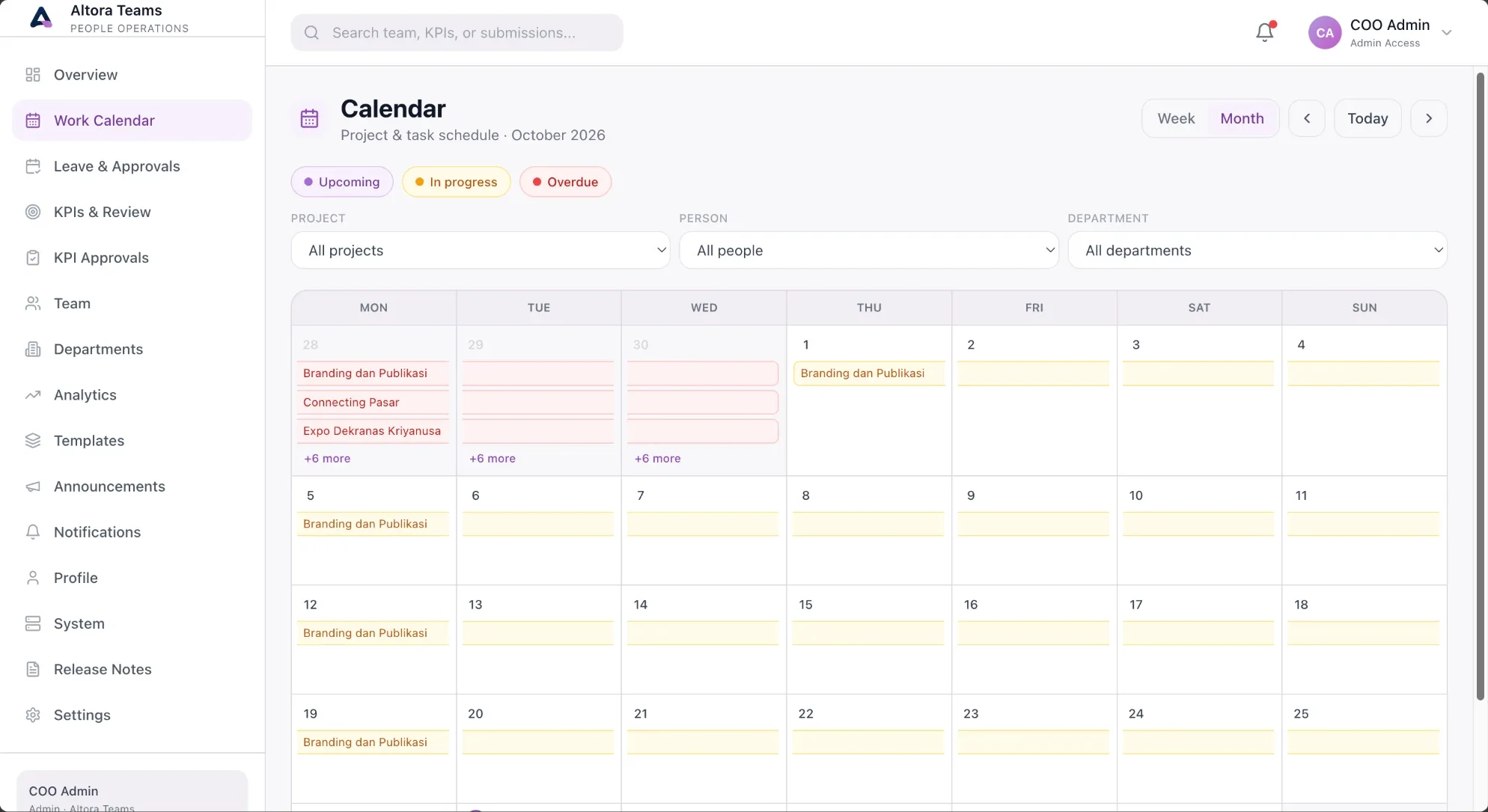Go to next month with right chevron
The image size is (1488, 812).
(x=1429, y=118)
